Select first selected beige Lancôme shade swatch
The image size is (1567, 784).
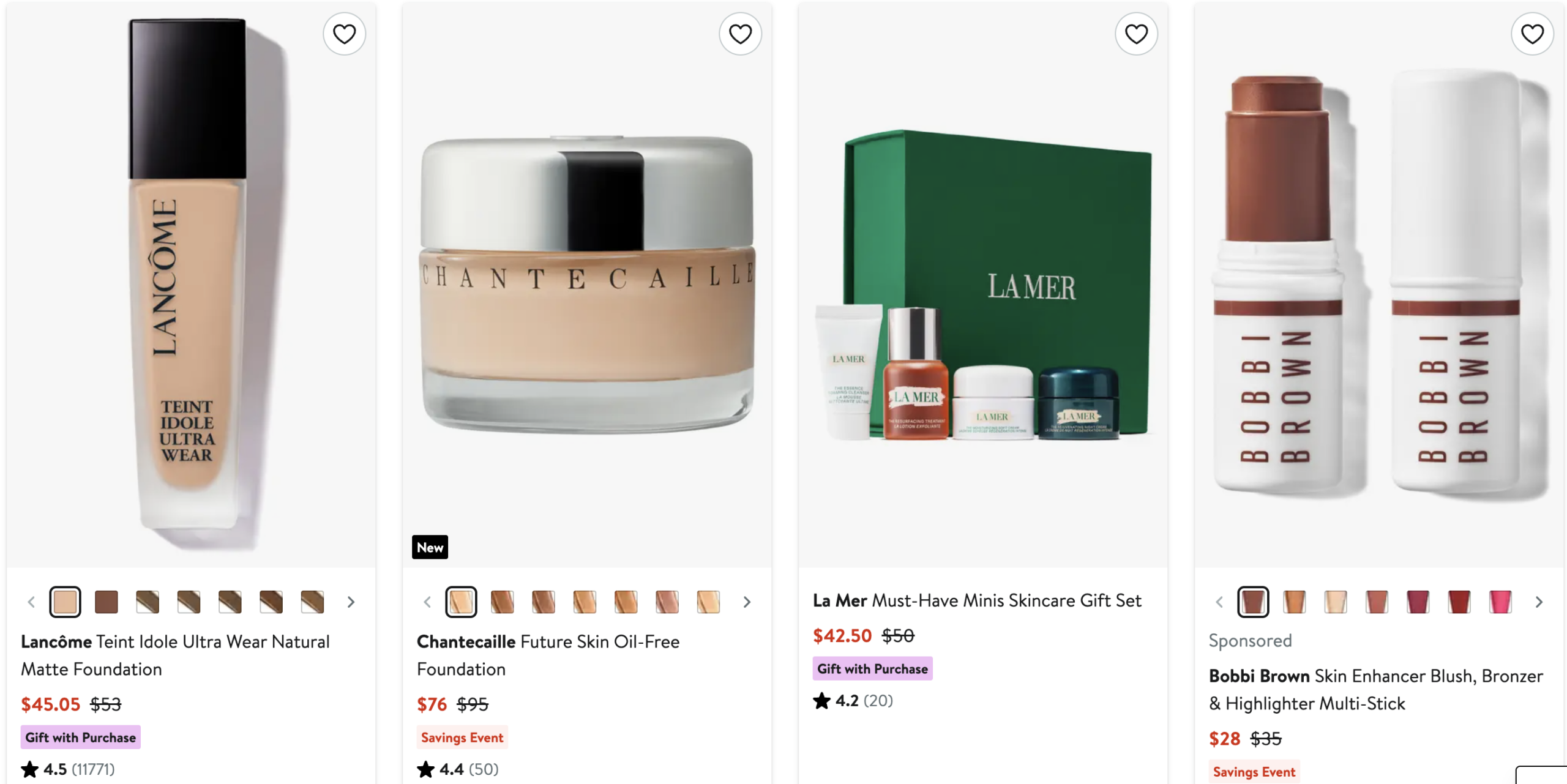[x=65, y=602]
